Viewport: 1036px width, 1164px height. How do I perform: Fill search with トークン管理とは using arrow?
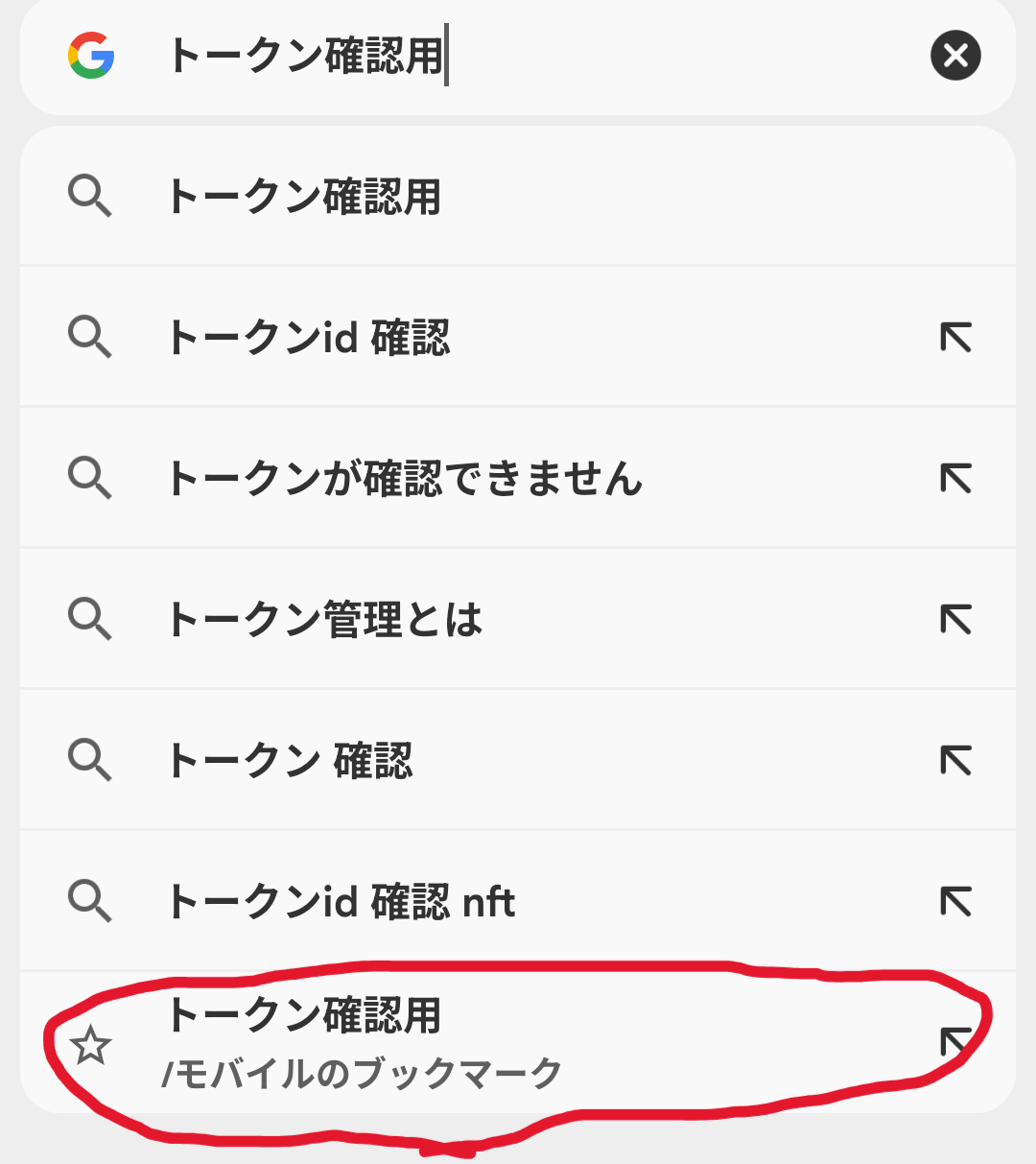[955, 619]
